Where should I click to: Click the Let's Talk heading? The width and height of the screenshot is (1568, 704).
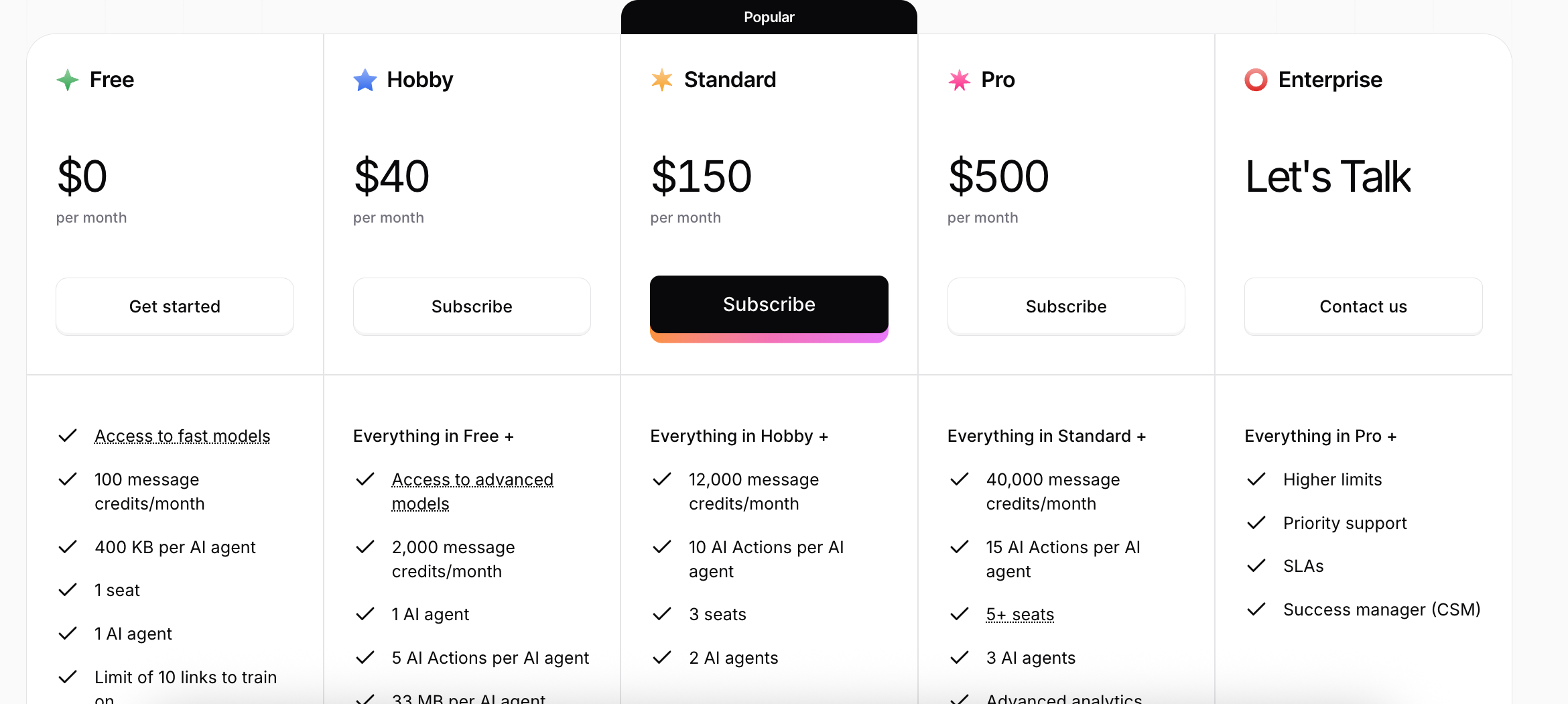point(1328,177)
